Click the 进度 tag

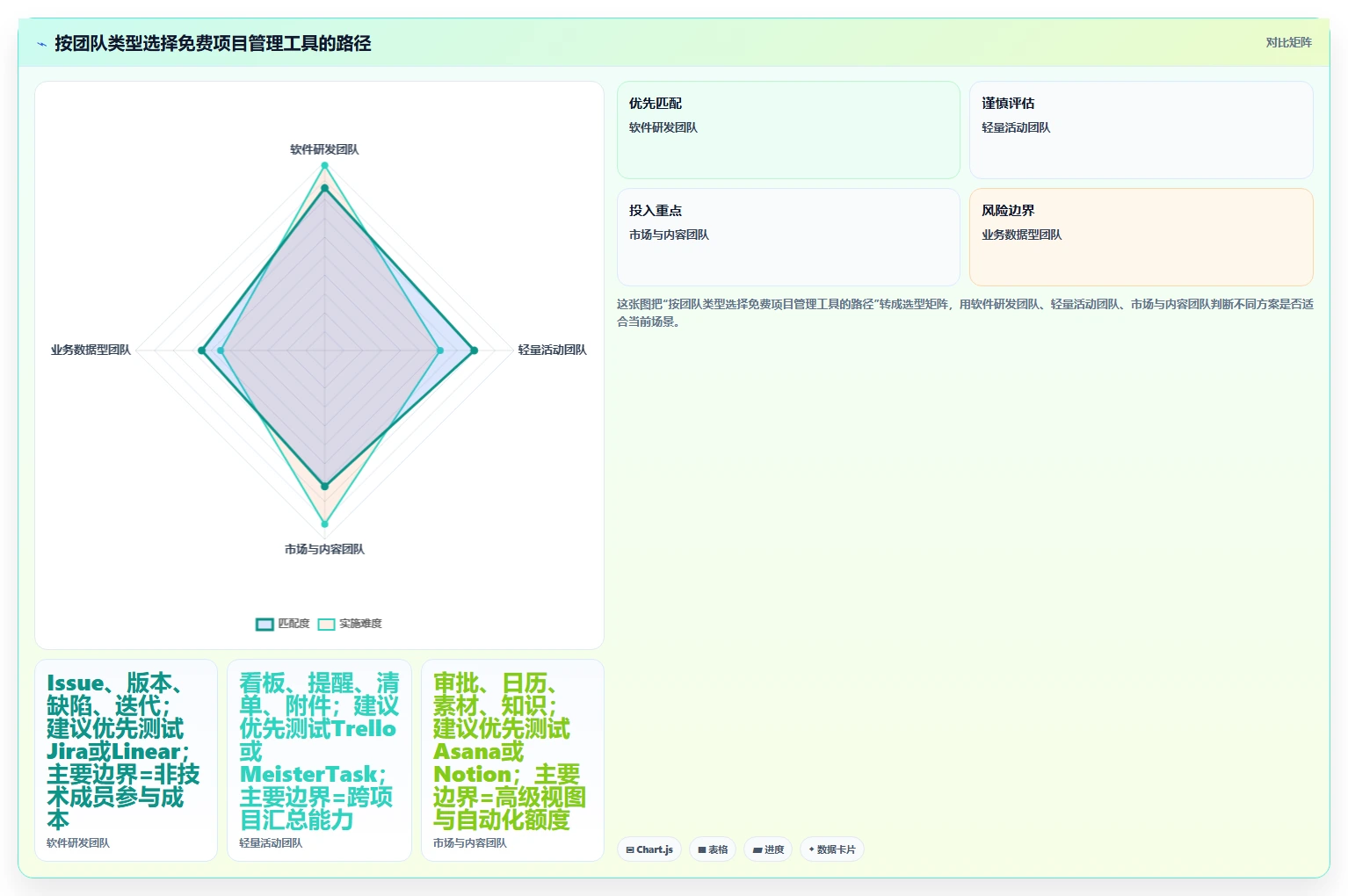768,849
